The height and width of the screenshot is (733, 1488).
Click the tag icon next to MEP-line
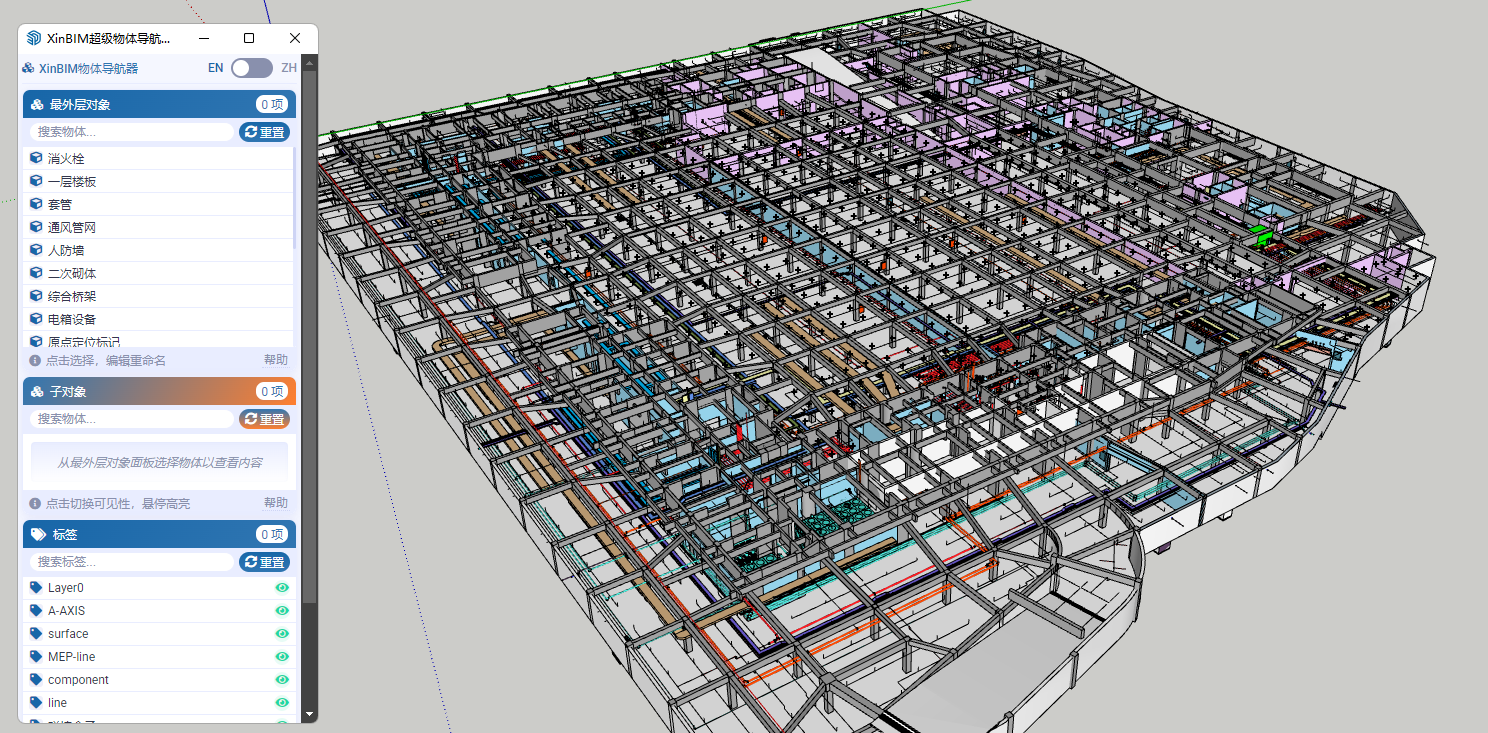point(36,657)
